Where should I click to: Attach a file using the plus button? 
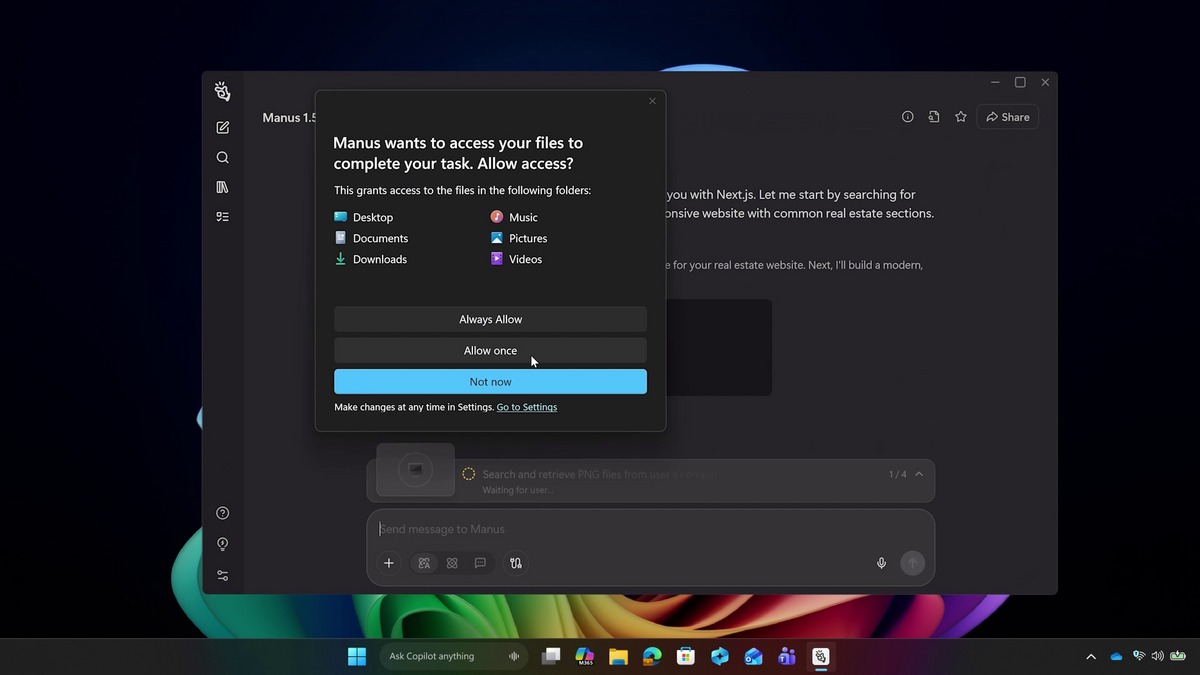[x=389, y=563]
